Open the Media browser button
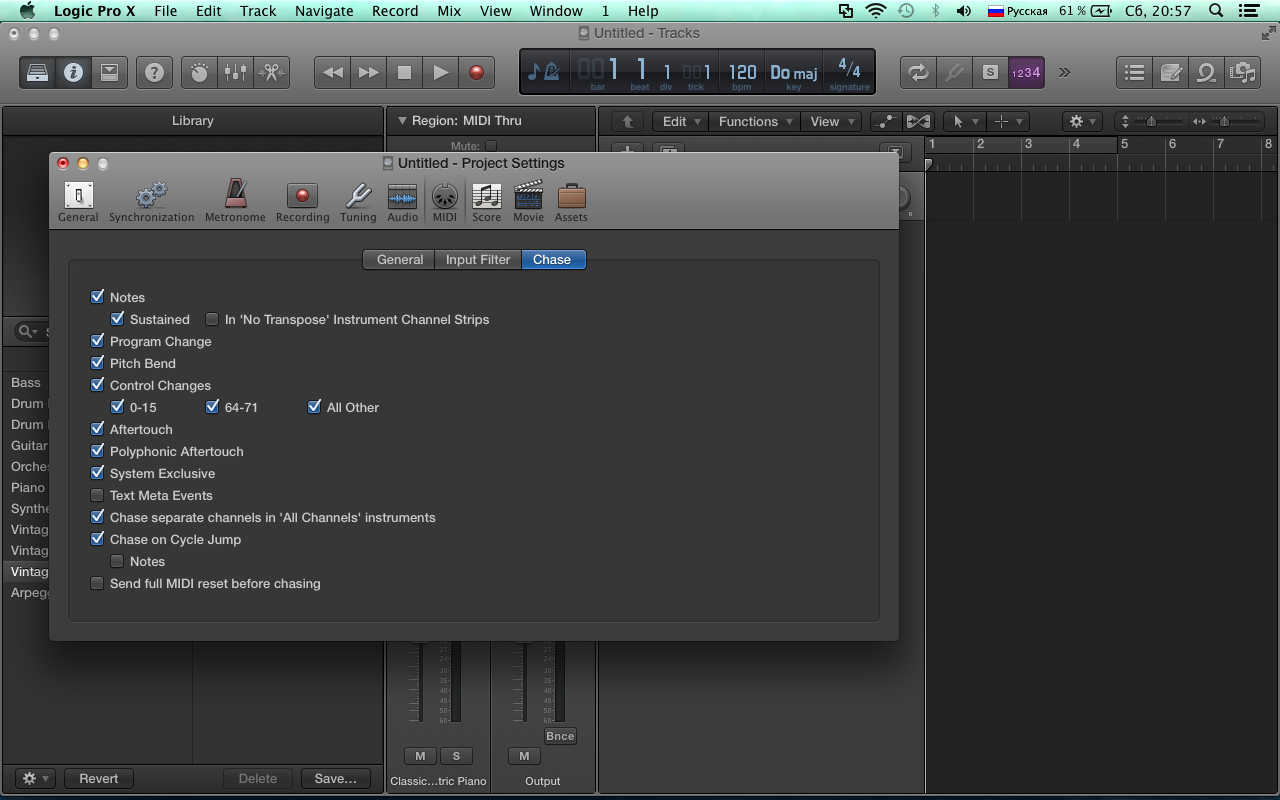Image resolution: width=1280 pixels, height=800 pixels. click(1242, 72)
